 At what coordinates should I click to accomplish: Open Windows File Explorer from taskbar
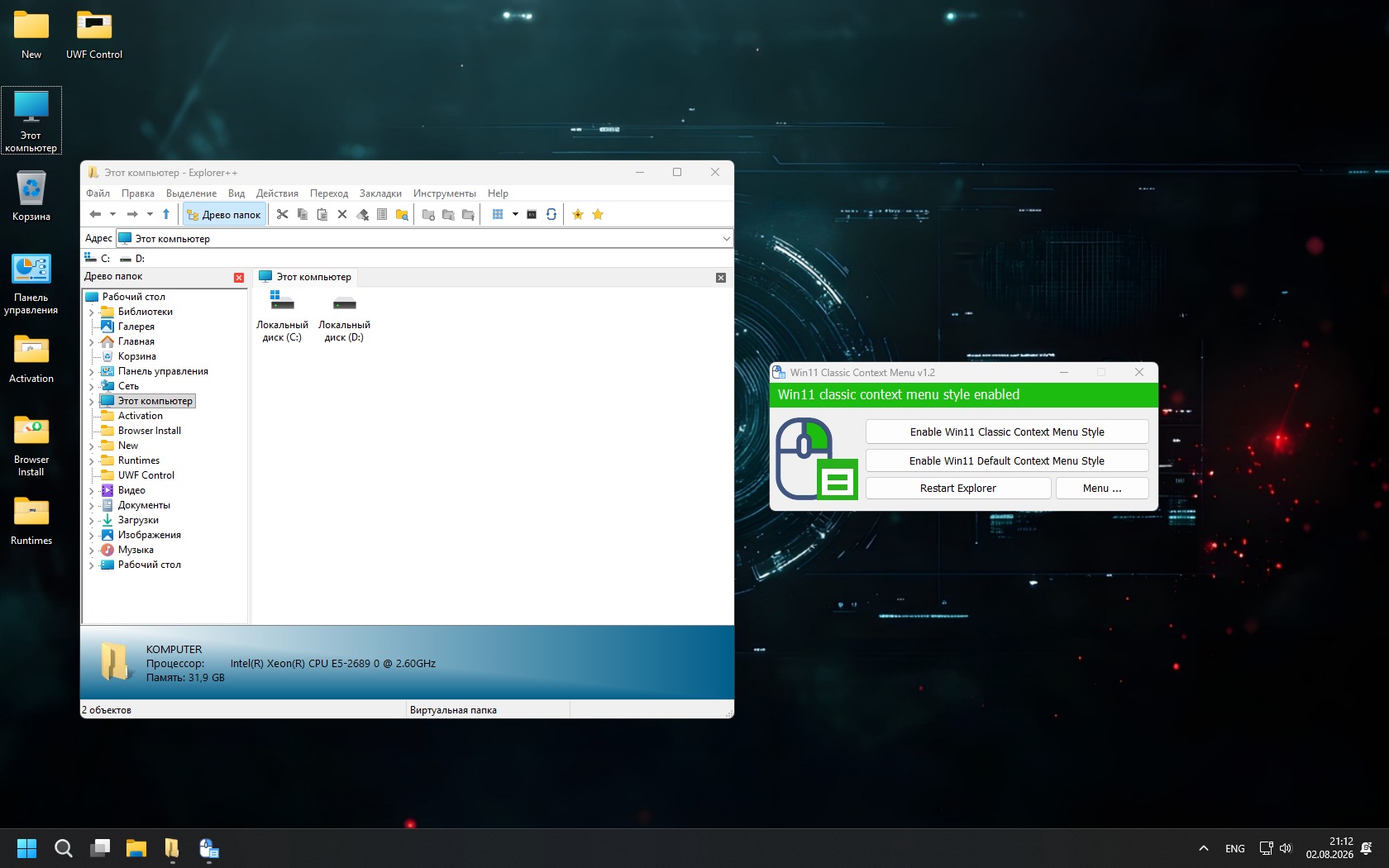coord(136,848)
